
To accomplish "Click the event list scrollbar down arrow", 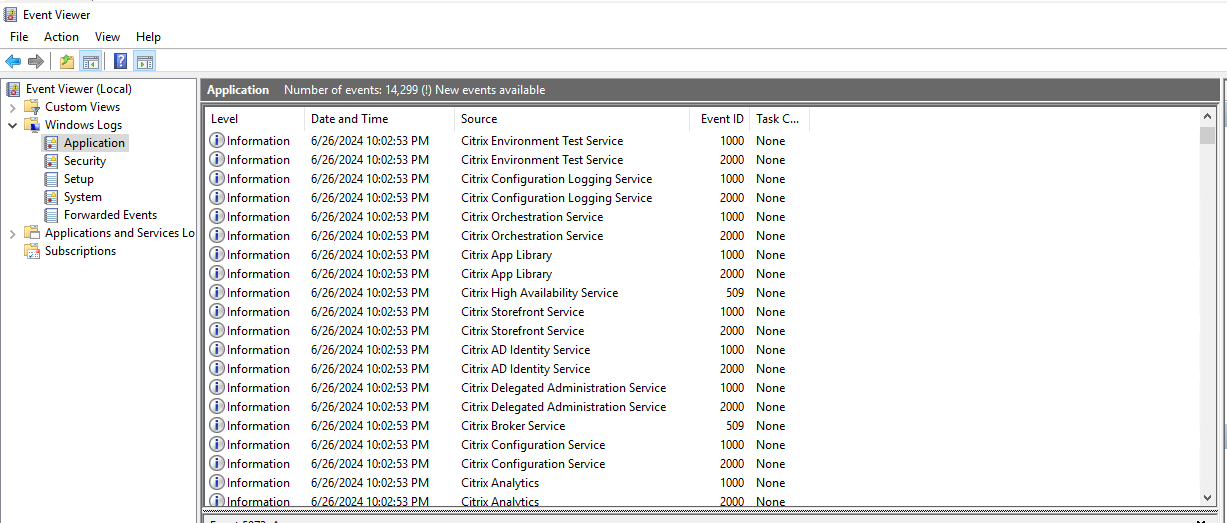I will click(x=1208, y=497).
